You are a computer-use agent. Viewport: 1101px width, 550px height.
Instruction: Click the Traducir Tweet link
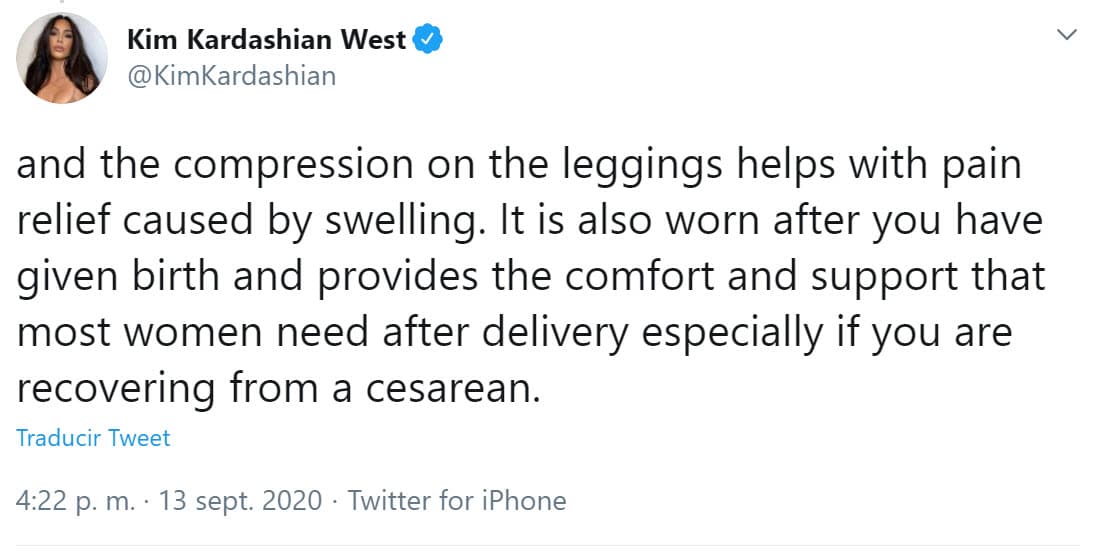94,438
